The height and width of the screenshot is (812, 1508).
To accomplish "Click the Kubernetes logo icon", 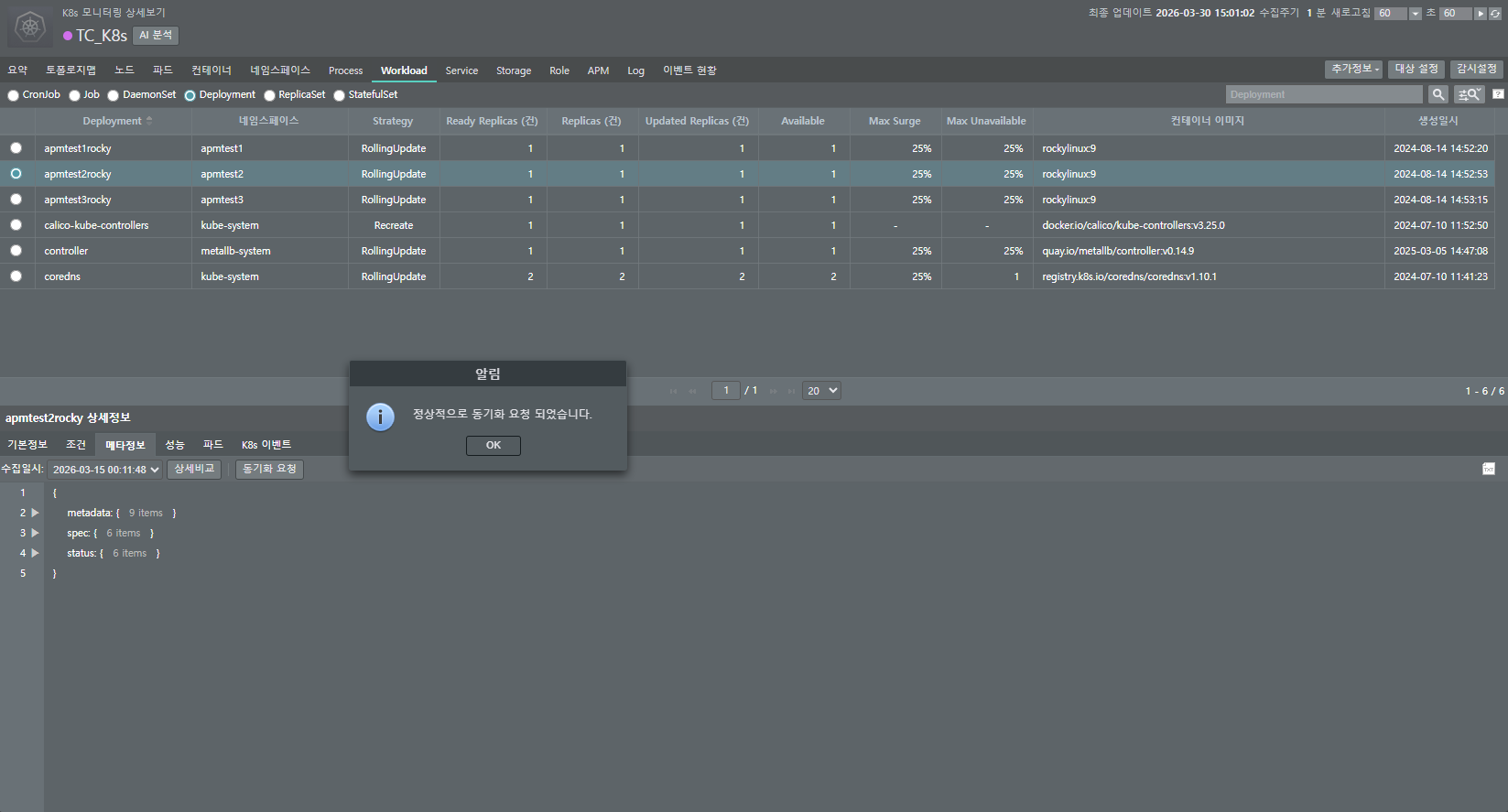I will point(30,27).
